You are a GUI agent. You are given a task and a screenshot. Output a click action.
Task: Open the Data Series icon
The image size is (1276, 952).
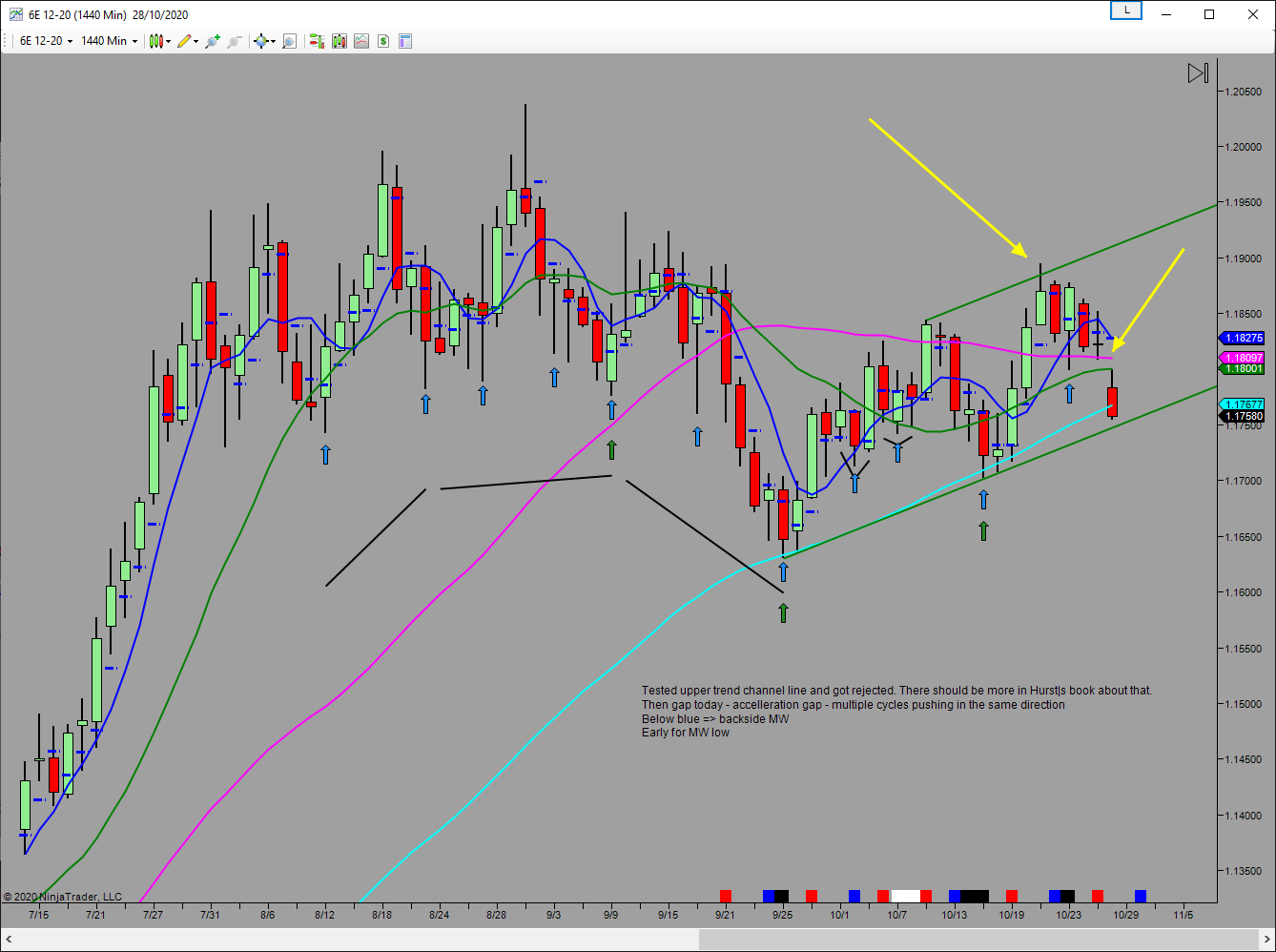tap(340, 41)
